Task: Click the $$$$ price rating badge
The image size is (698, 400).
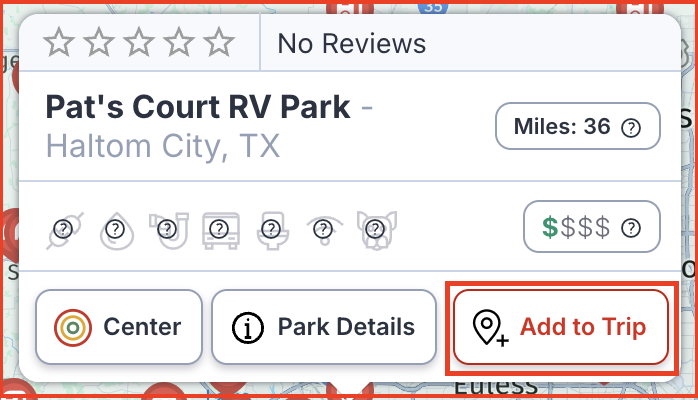Action: click(x=592, y=227)
